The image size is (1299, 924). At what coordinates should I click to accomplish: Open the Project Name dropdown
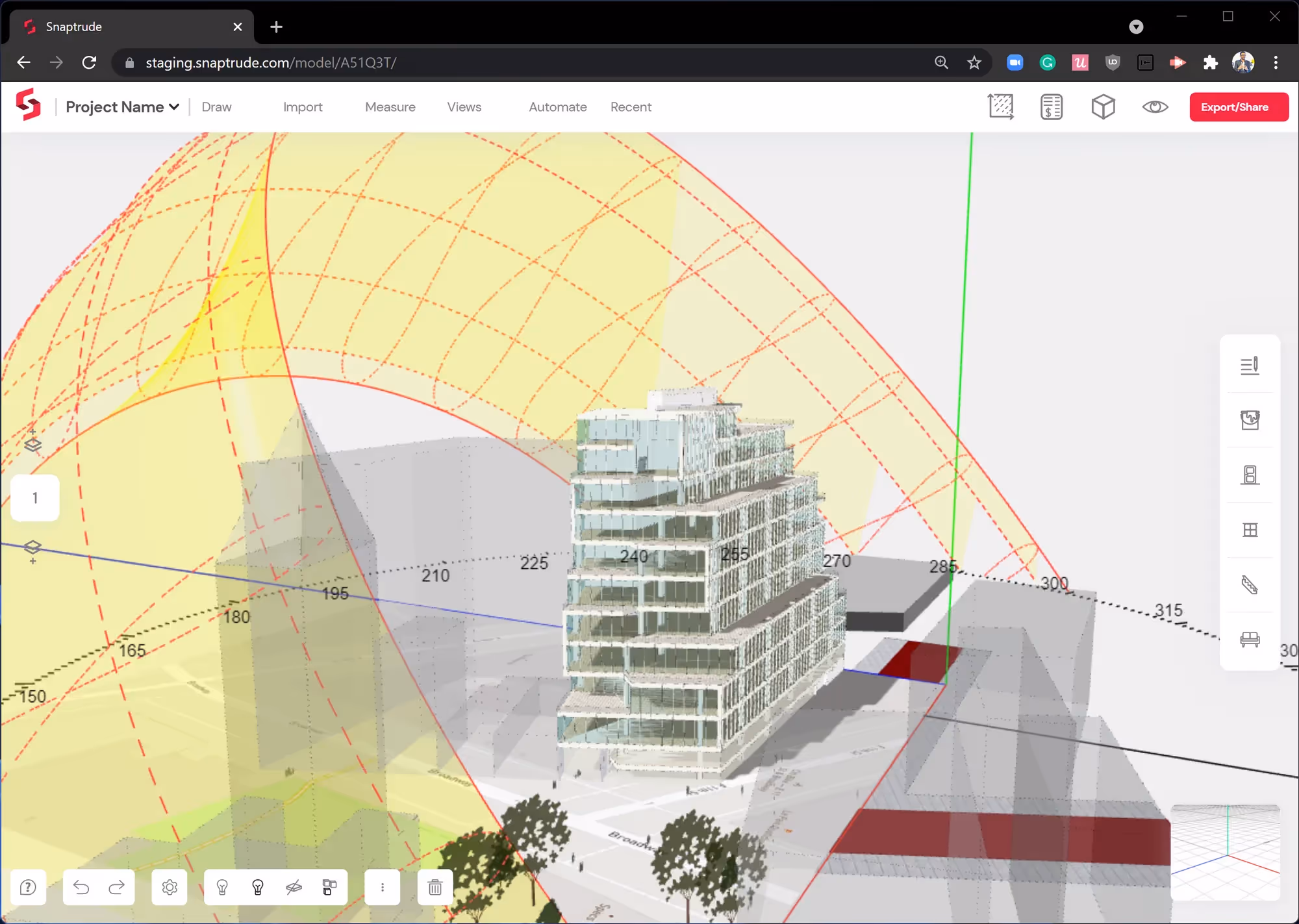(123, 107)
